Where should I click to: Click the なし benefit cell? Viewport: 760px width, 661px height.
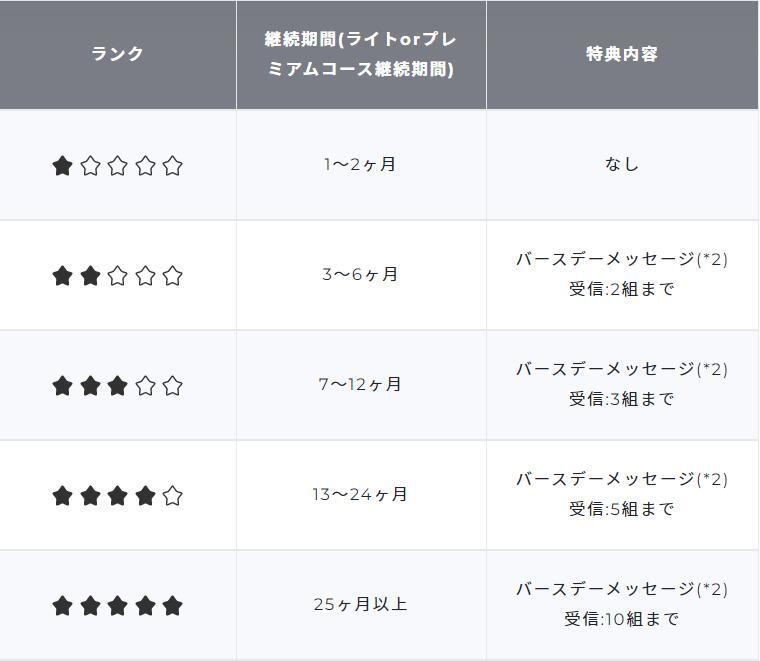[622, 165]
